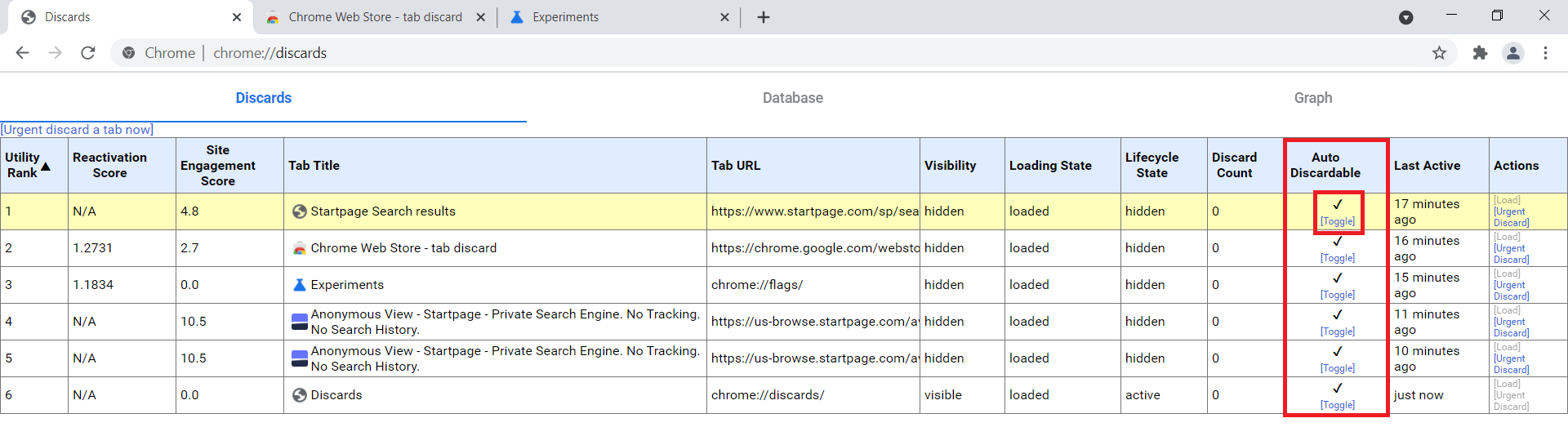Click the 'just now' last active cell

[1438, 395]
